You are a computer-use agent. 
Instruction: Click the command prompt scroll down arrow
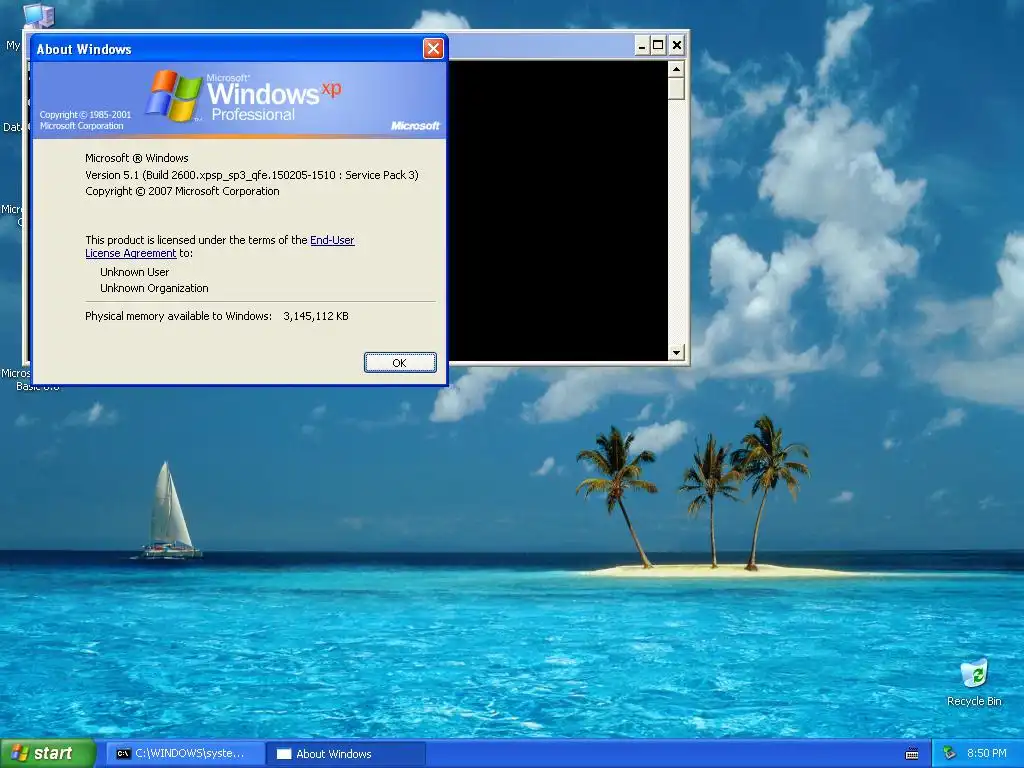[677, 353]
